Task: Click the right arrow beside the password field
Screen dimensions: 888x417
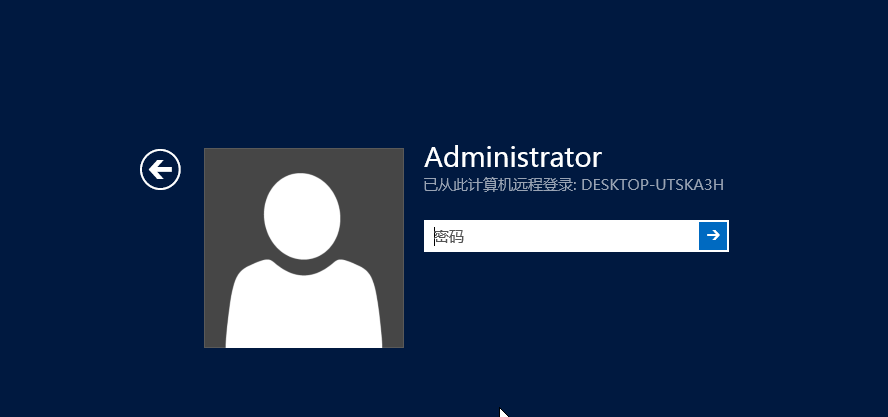Action: tap(713, 236)
